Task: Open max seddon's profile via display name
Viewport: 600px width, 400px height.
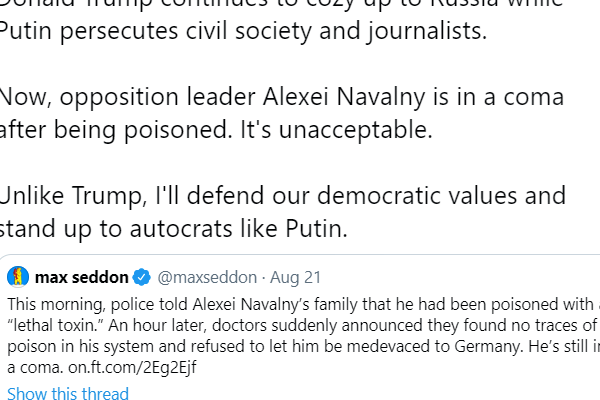Action: pos(81,276)
